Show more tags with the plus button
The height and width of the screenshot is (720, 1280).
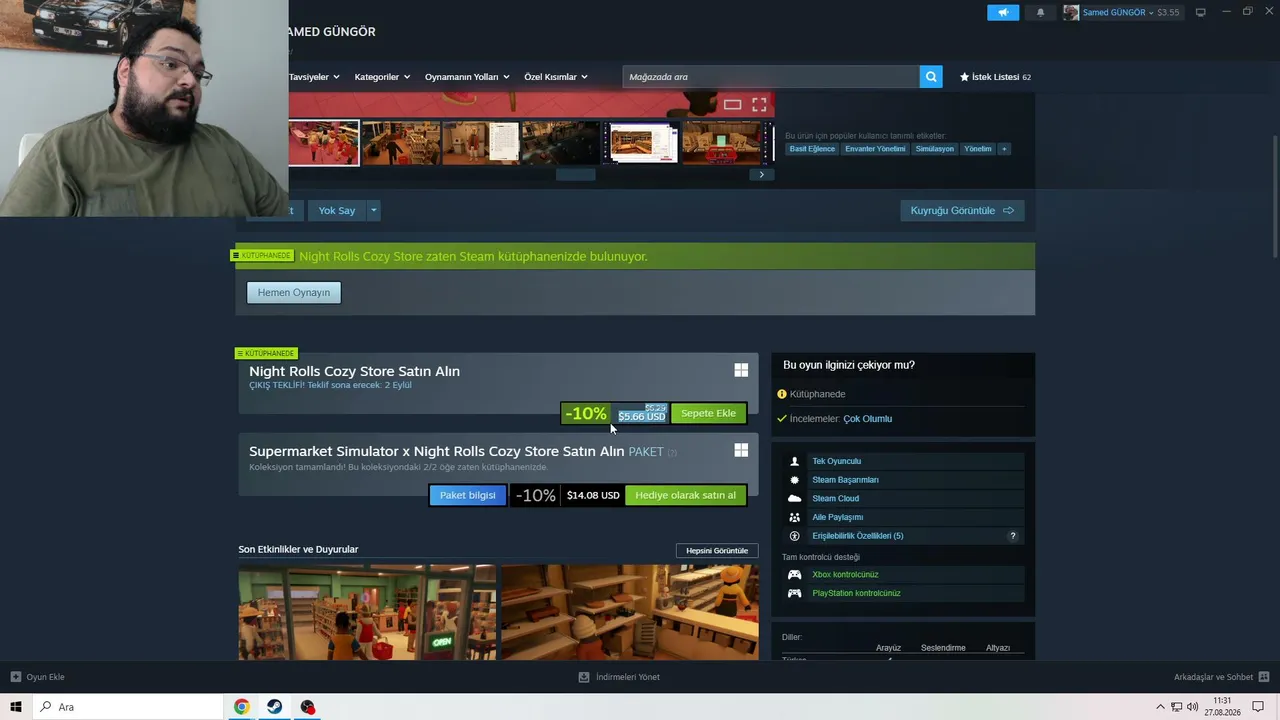(x=1004, y=149)
